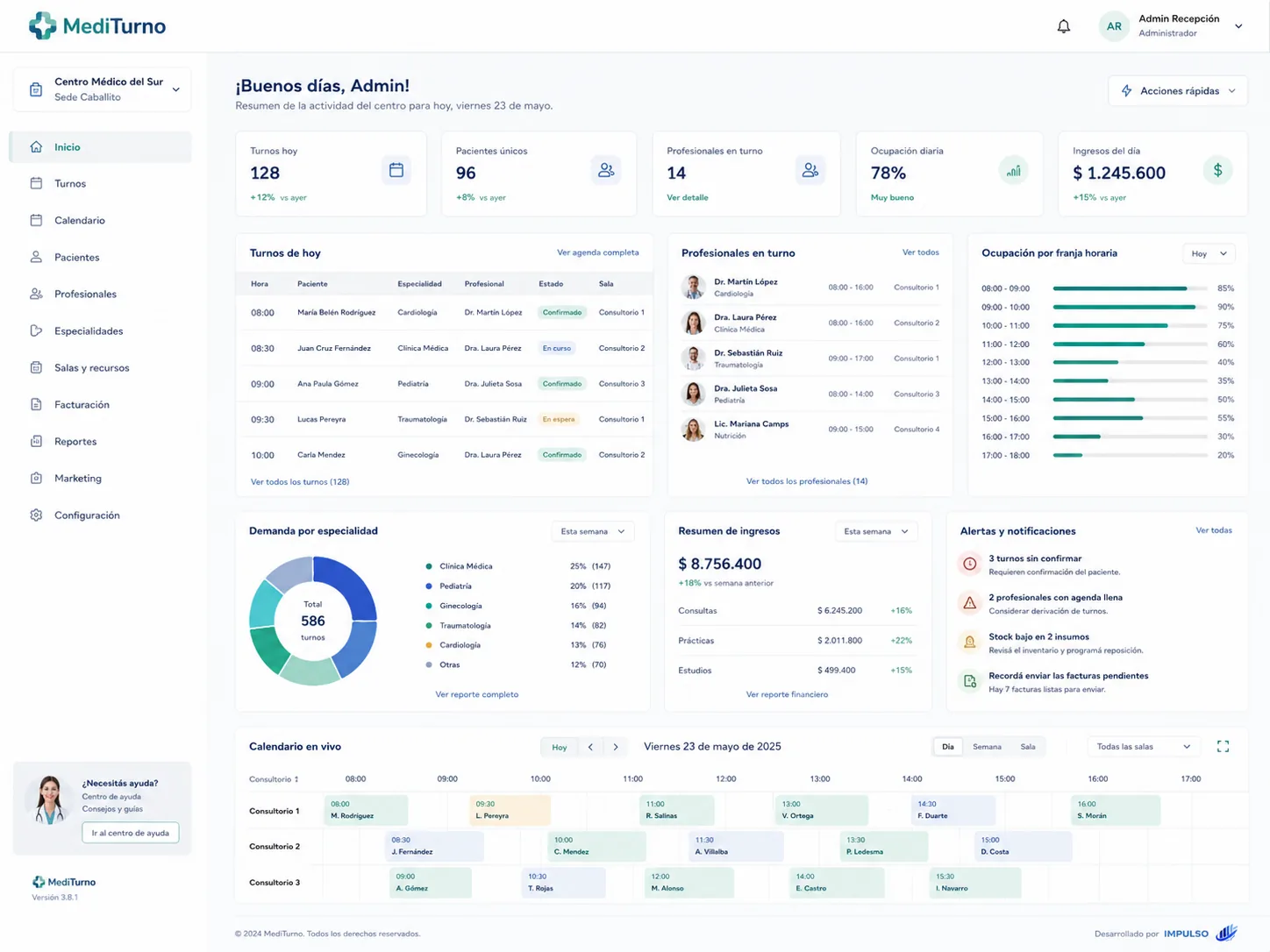Go to previous day in live calendar
1270x952 pixels.
click(x=590, y=747)
